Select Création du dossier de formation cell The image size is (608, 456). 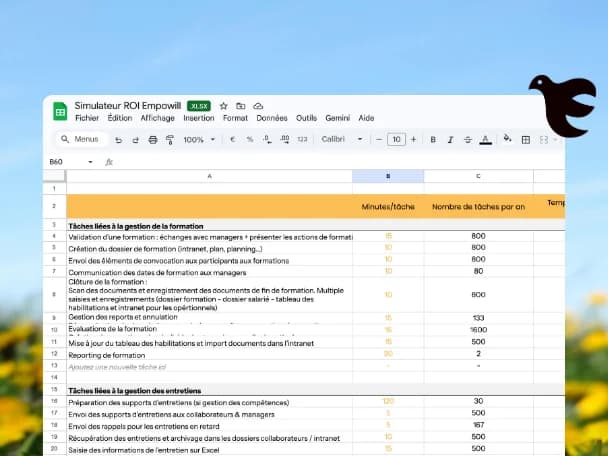click(x=209, y=249)
